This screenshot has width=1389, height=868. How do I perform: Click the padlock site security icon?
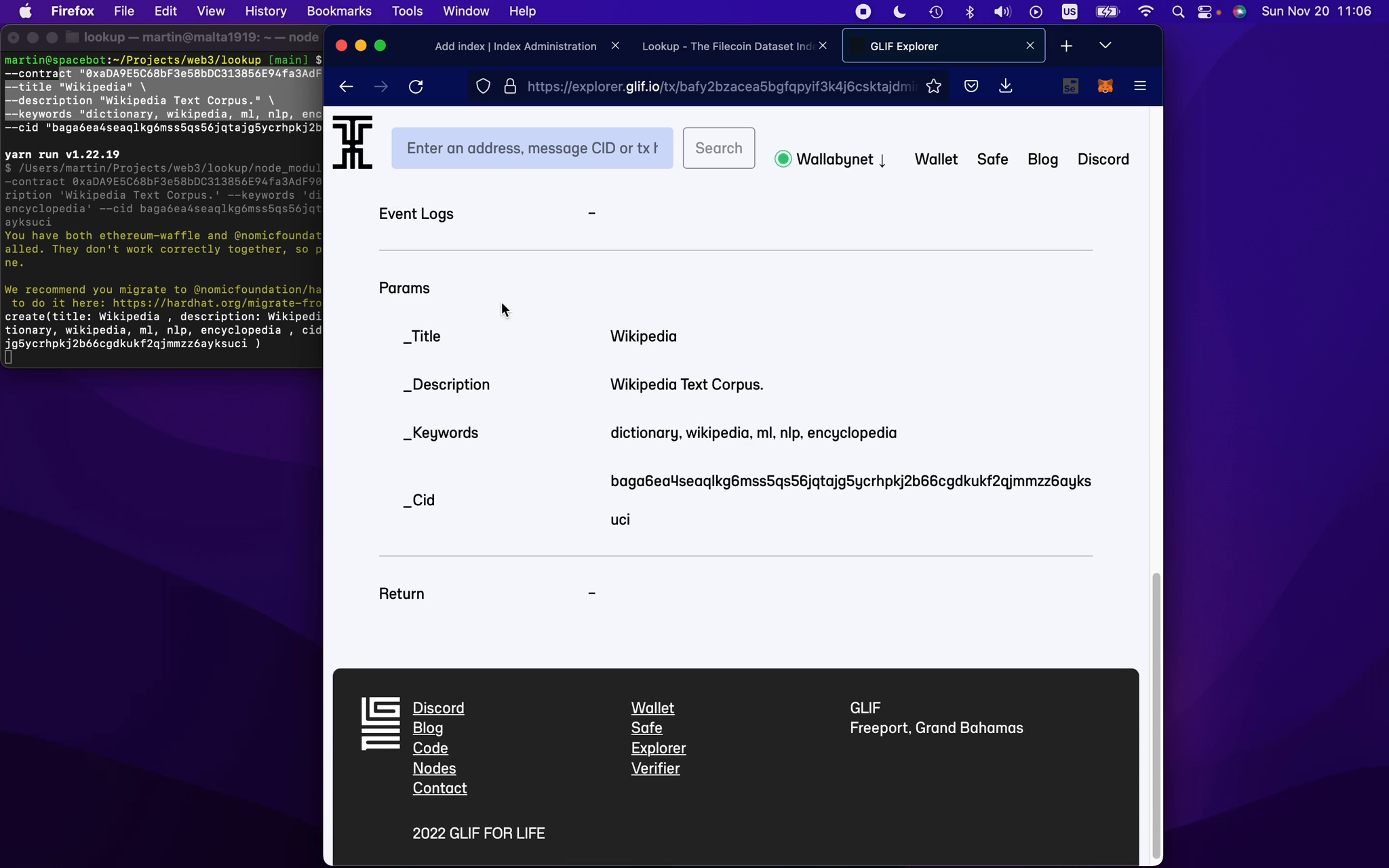point(510,86)
